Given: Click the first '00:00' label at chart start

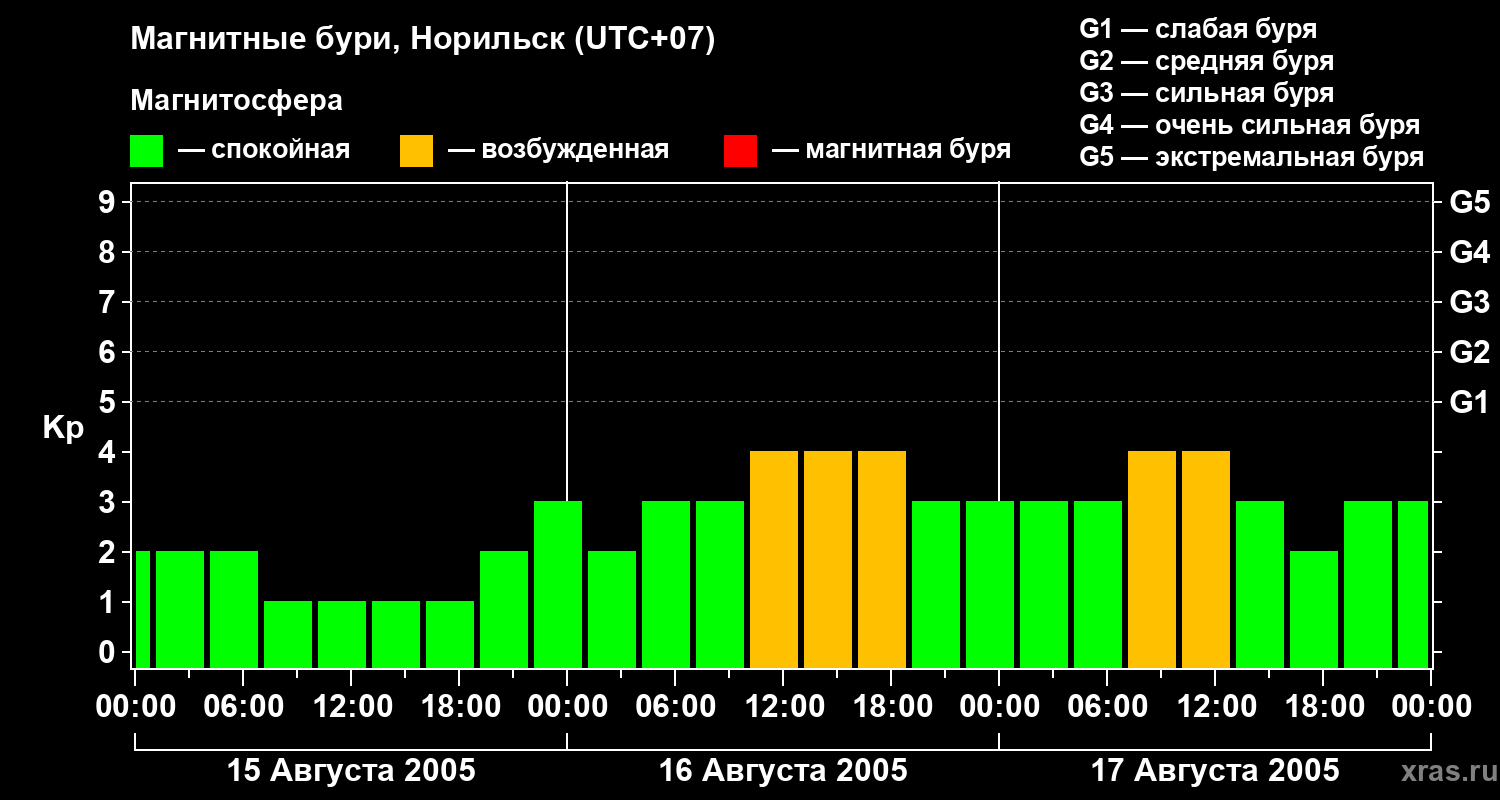Looking at the screenshot, I should pyautogui.click(x=135, y=707).
